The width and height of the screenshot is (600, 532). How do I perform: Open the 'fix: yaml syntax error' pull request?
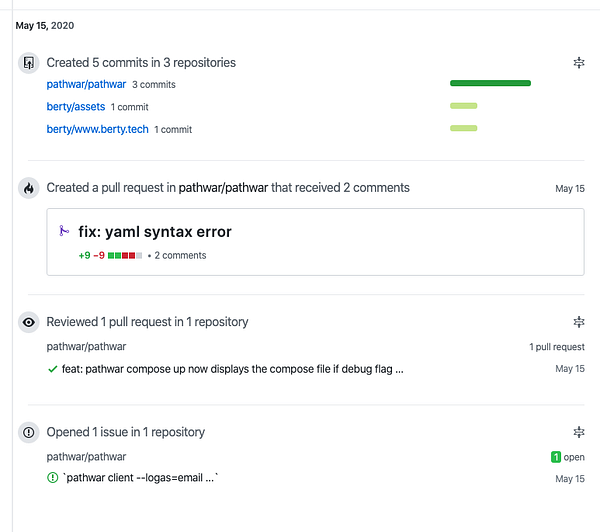click(155, 232)
